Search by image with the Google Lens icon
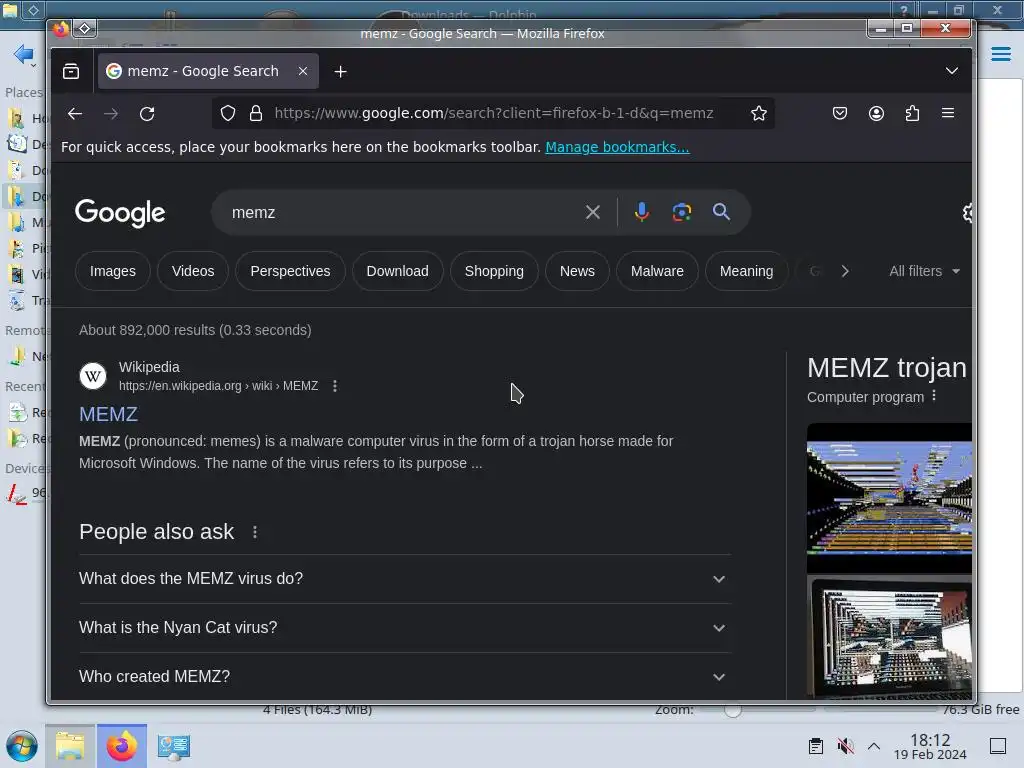Image resolution: width=1024 pixels, height=768 pixels. click(682, 212)
